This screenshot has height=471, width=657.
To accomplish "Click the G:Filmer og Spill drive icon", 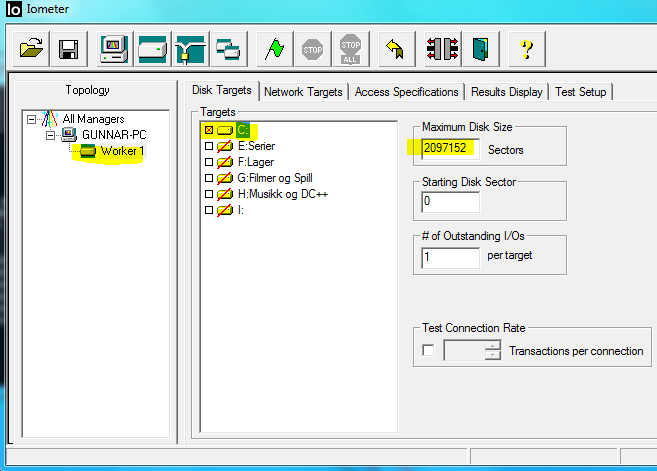I will (x=225, y=178).
